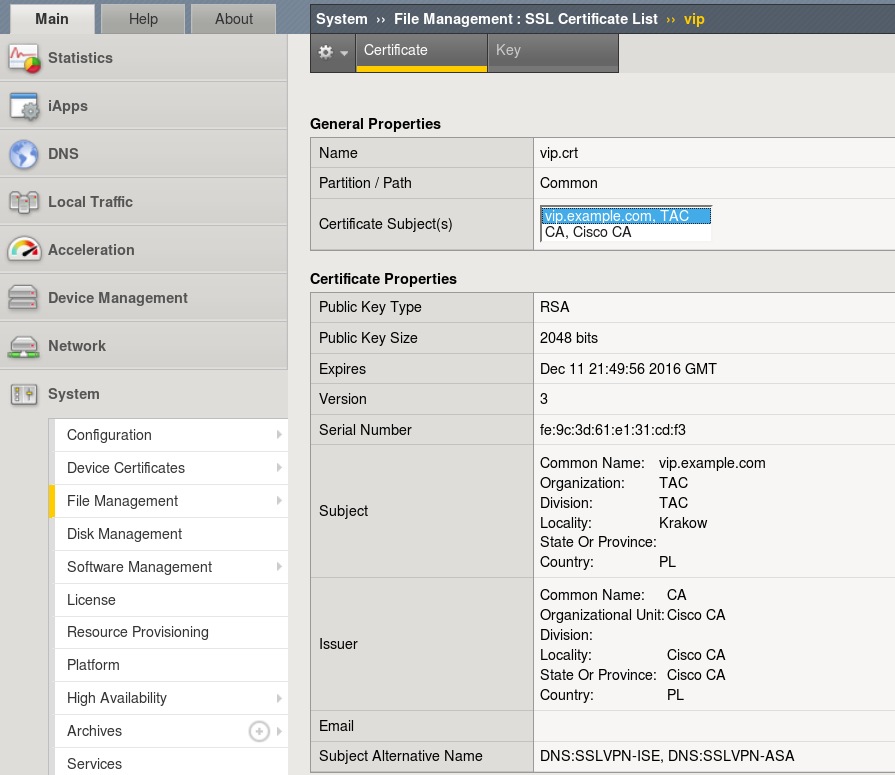Expand the High Availability submenu arrow

(x=279, y=698)
